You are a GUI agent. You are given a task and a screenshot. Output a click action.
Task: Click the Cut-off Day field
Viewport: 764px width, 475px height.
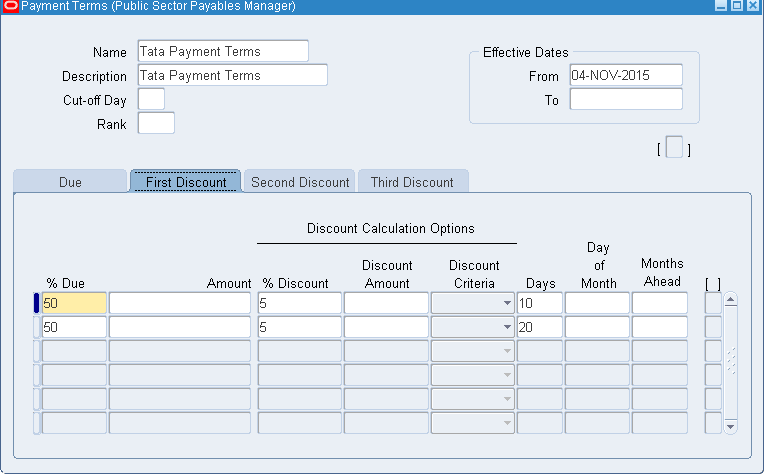pyautogui.click(x=150, y=100)
